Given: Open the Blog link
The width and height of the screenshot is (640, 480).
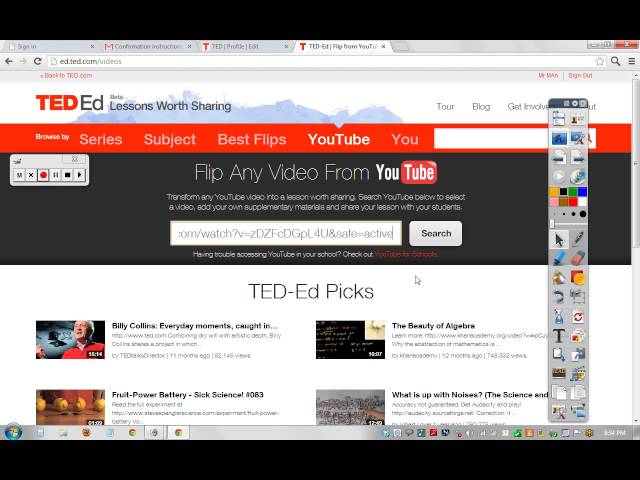Looking at the screenshot, I should pyautogui.click(x=481, y=107).
